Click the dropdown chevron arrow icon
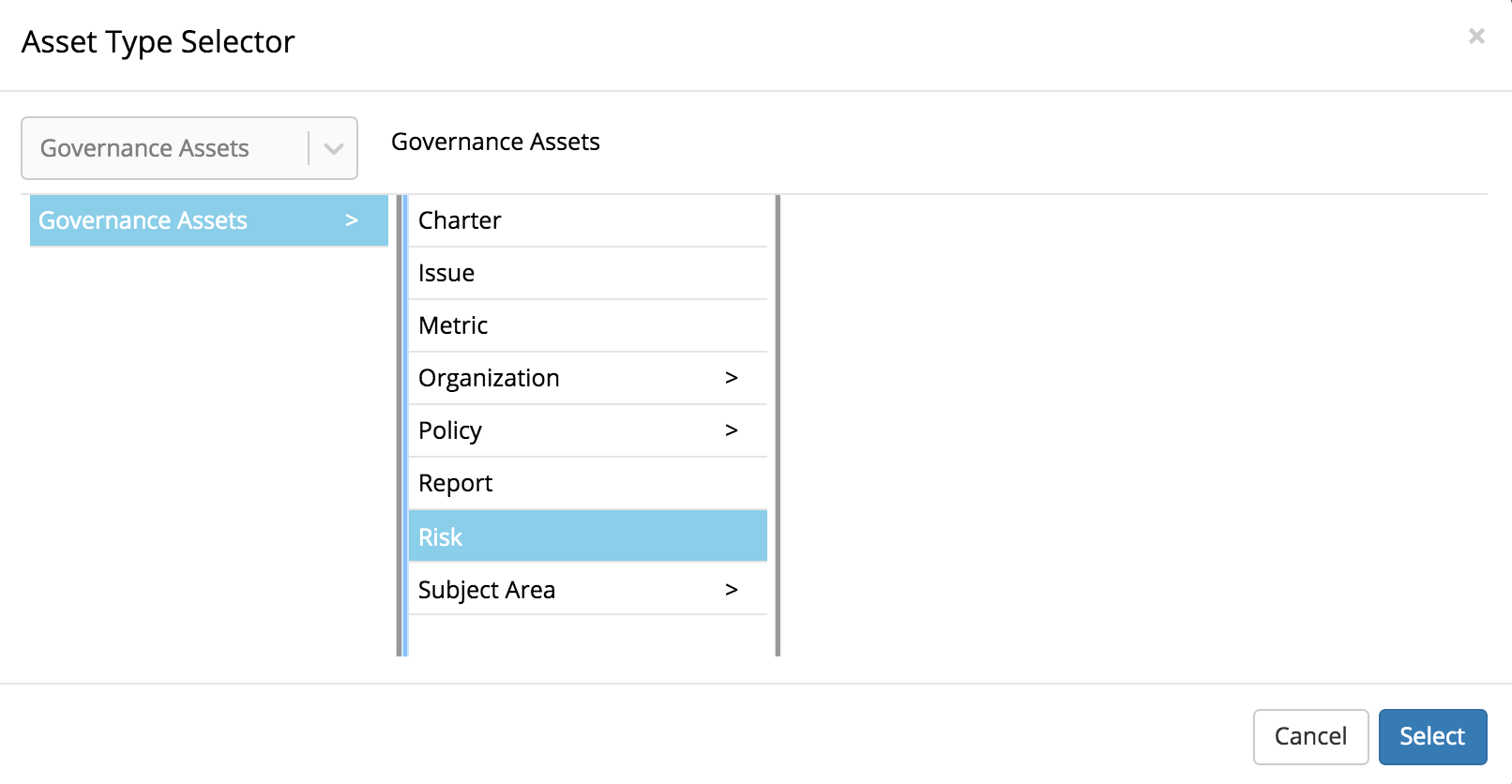The height and width of the screenshot is (784, 1512). [333, 148]
